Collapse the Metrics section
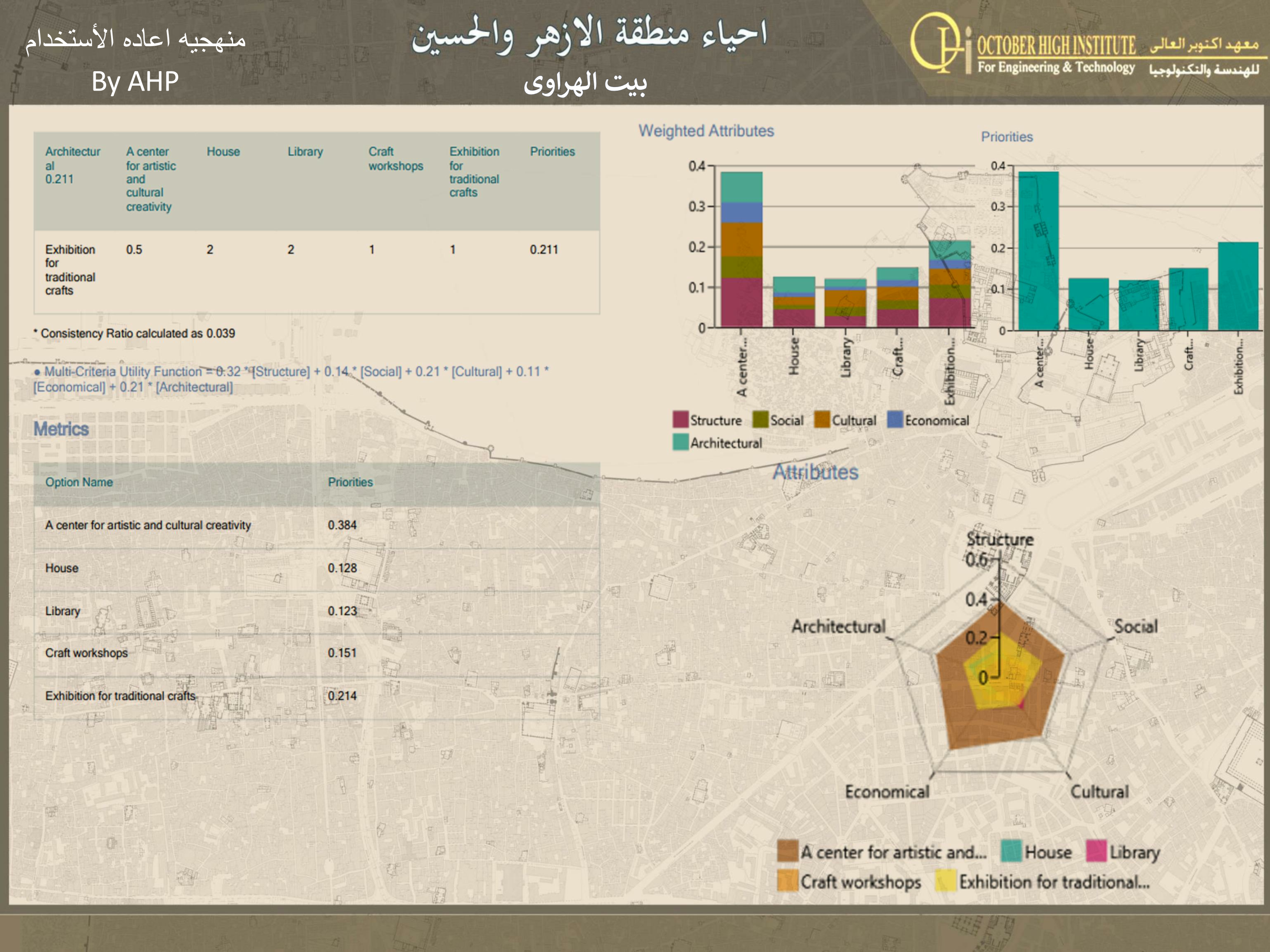This screenshot has height=952, width=1270. pos(60,430)
